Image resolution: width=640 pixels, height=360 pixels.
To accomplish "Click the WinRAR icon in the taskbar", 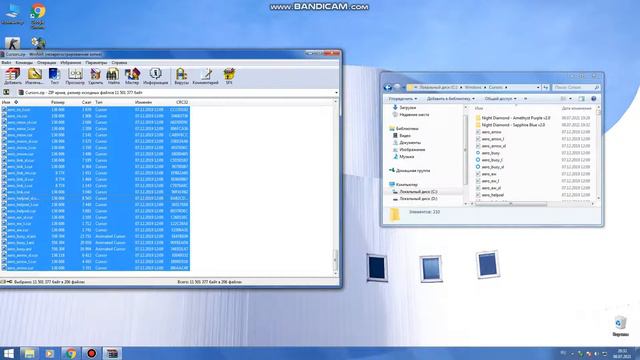I will [x=112, y=353].
